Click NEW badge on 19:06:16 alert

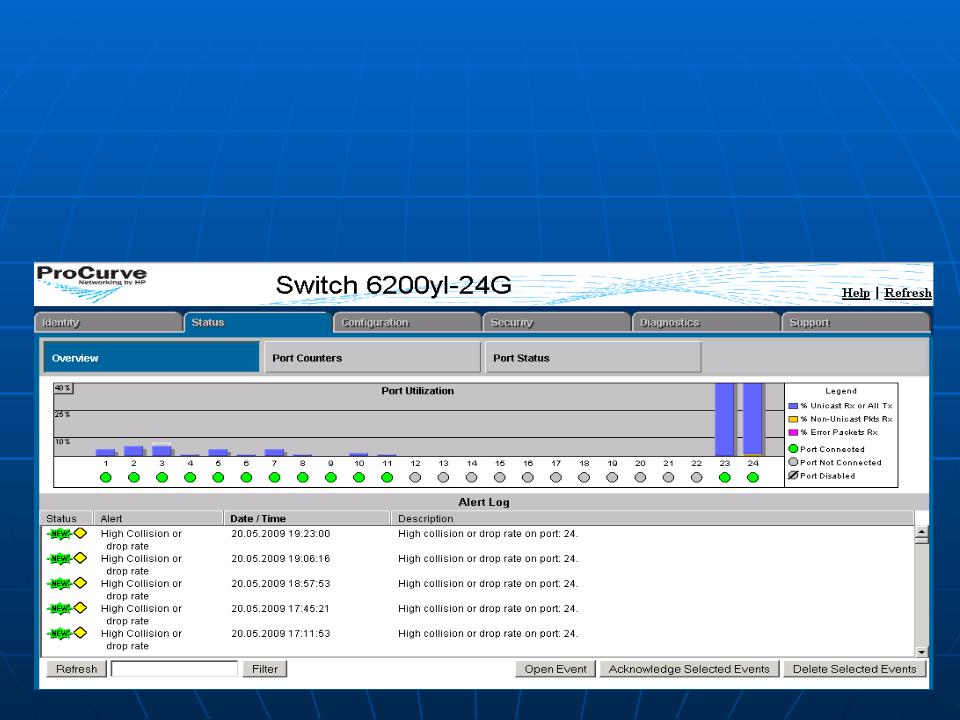click(x=60, y=558)
